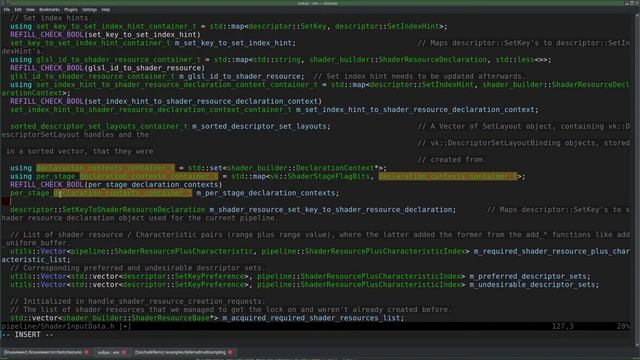
Task: Close the first tab ending in textures
Action: pos(87,352)
